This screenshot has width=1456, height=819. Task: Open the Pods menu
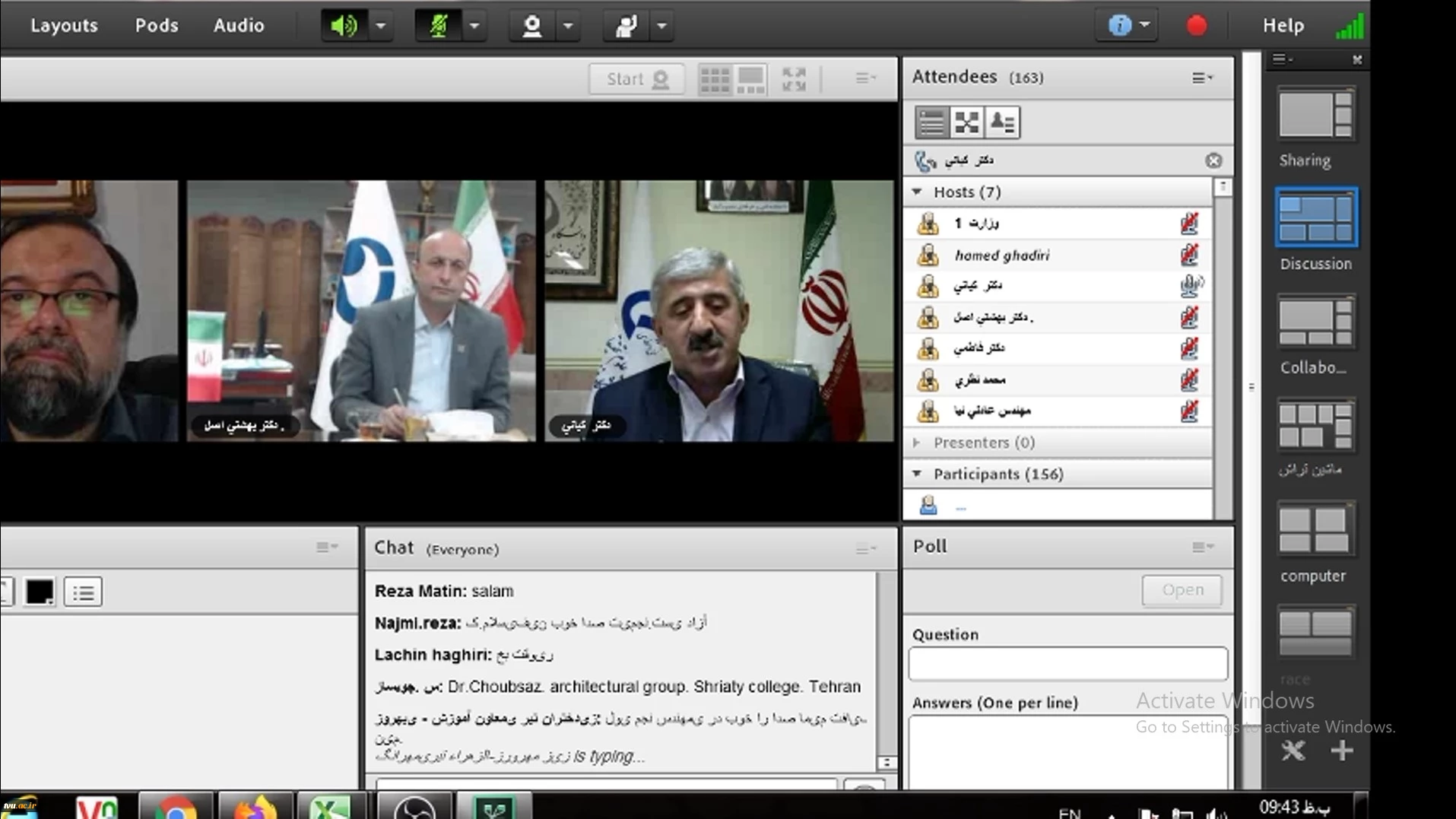157,26
